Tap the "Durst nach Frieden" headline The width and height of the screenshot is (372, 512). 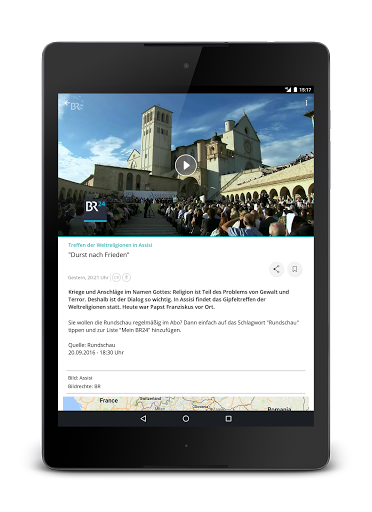98,255
